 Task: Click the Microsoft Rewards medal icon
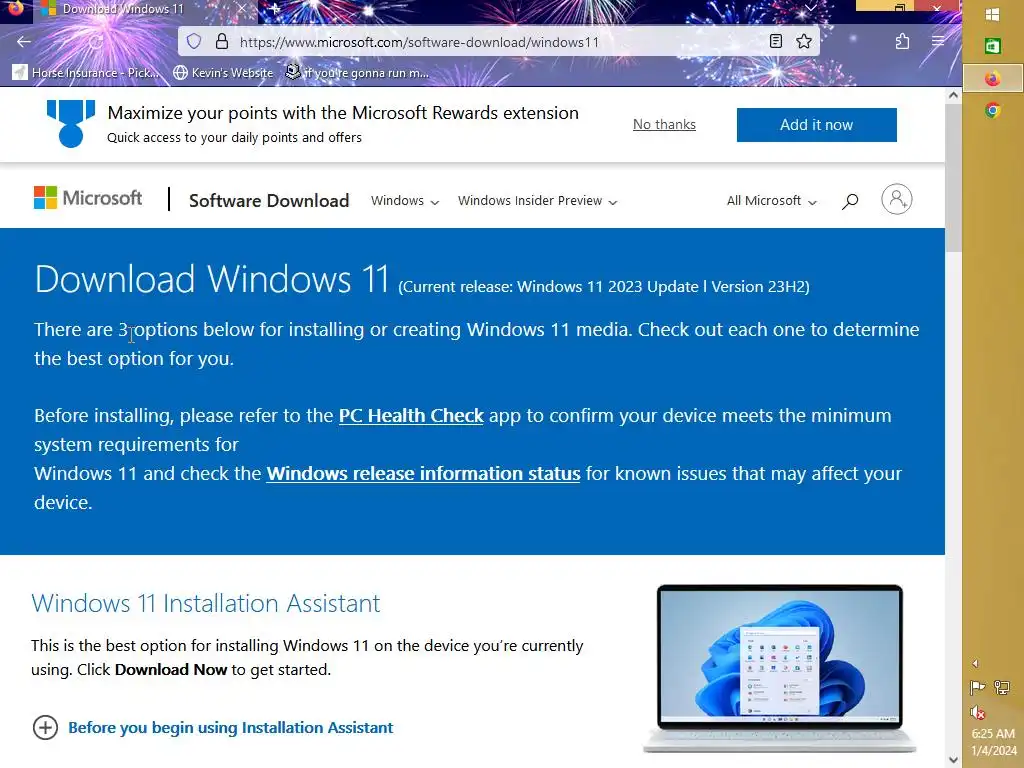coord(71,123)
